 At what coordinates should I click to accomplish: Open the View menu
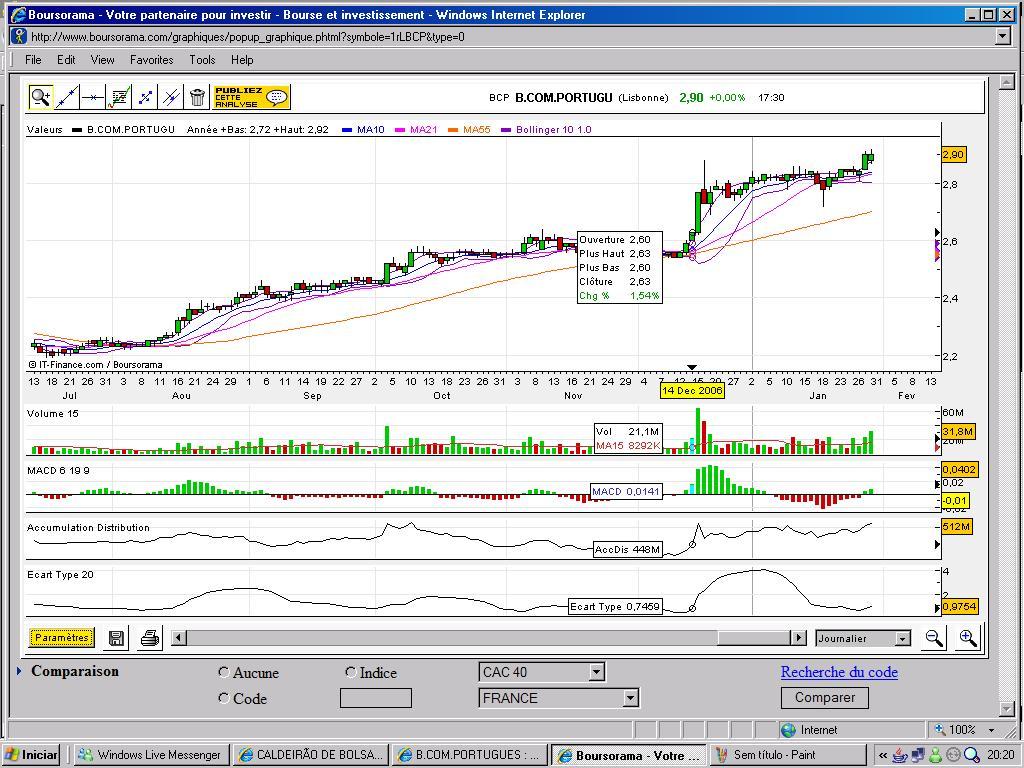coord(103,59)
